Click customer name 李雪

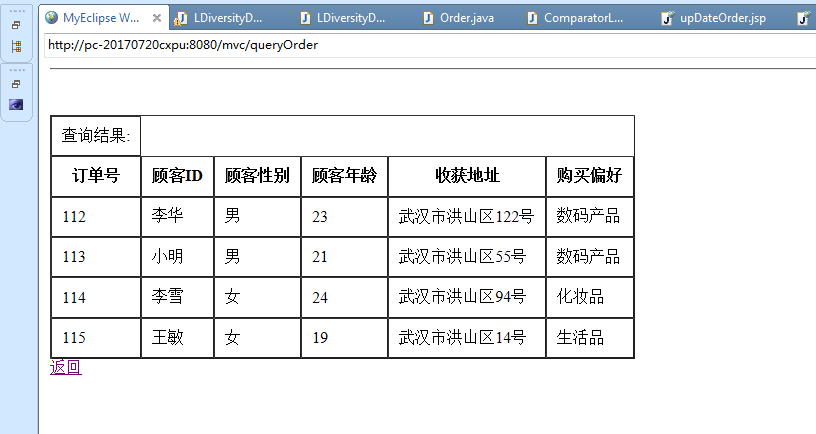(168, 297)
